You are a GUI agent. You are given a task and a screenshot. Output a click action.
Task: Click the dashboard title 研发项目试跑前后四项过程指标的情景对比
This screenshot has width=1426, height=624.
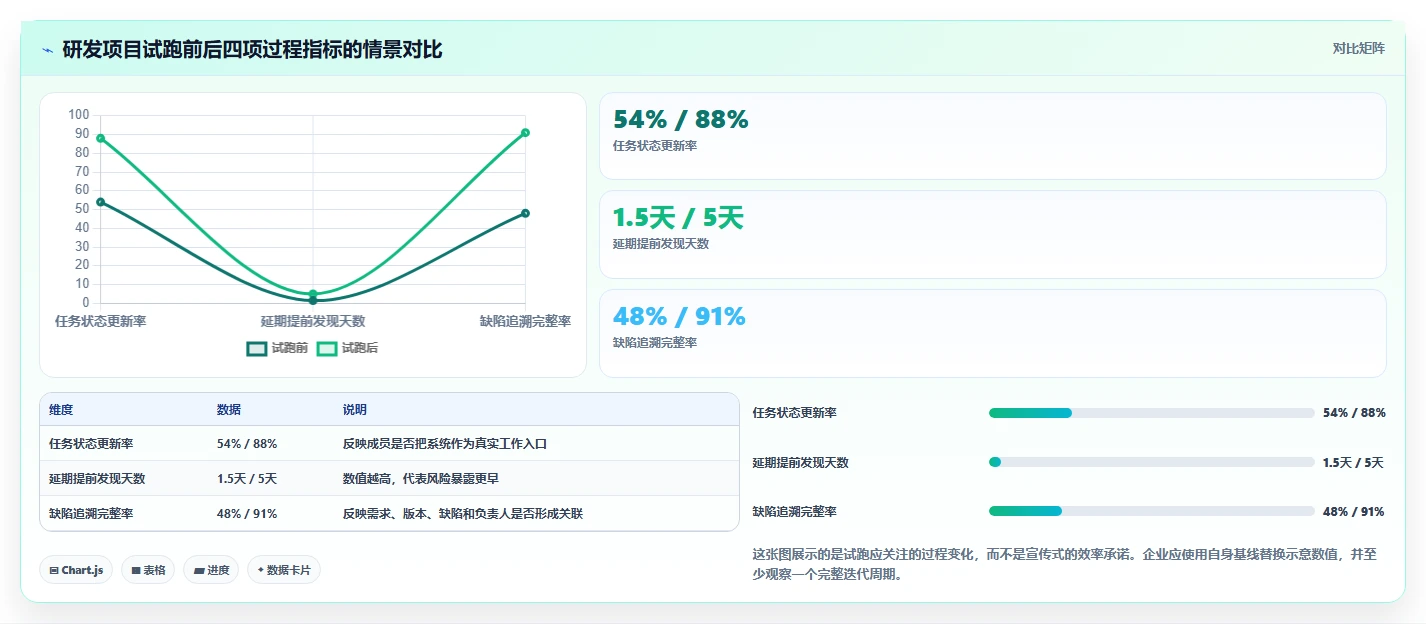pyautogui.click(x=252, y=50)
